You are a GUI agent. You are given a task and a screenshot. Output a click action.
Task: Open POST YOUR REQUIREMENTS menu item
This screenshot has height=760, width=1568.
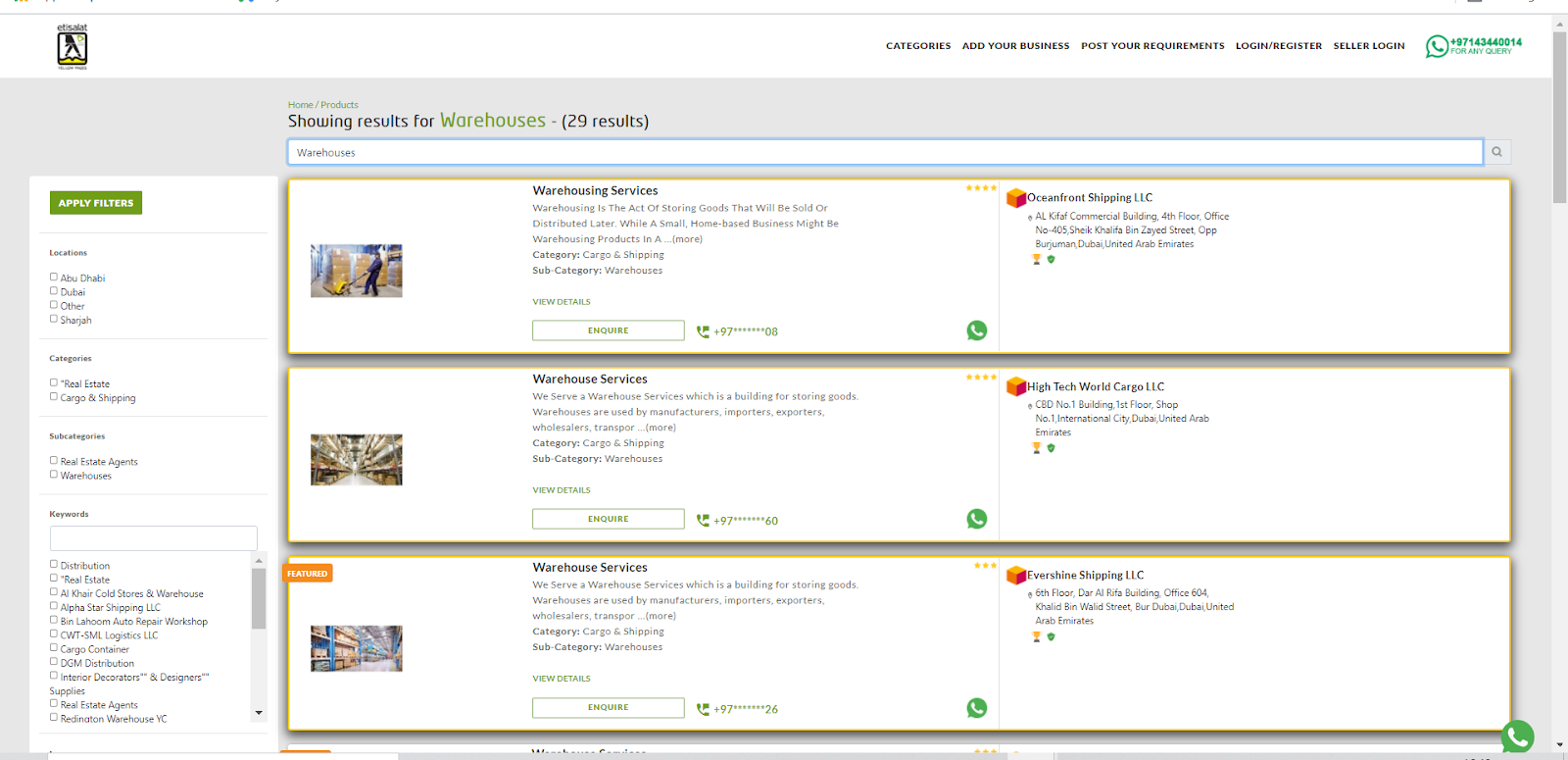pyautogui.click(x=1152, y=46)
